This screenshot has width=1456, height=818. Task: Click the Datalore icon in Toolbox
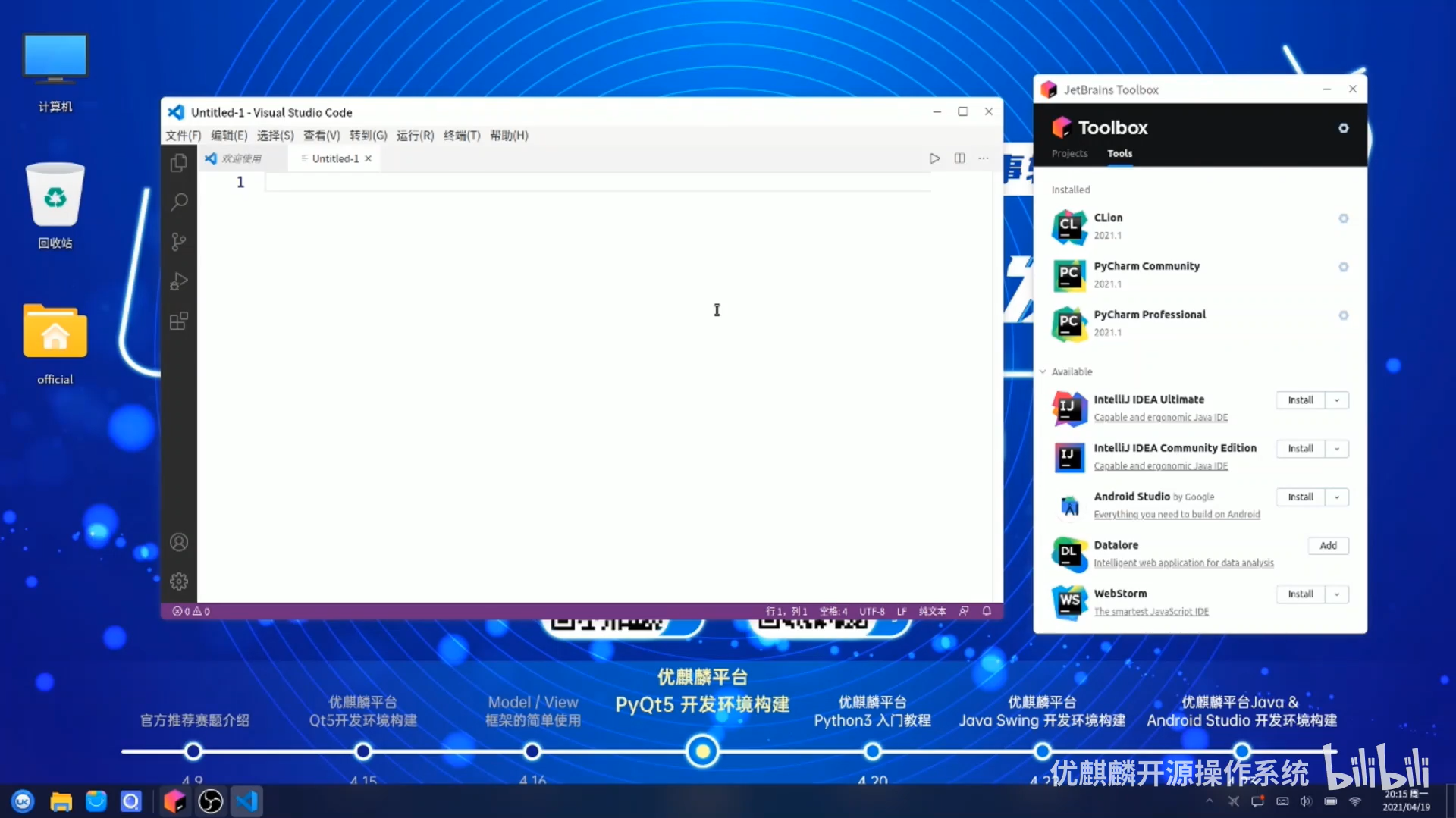coord(1069,554)
